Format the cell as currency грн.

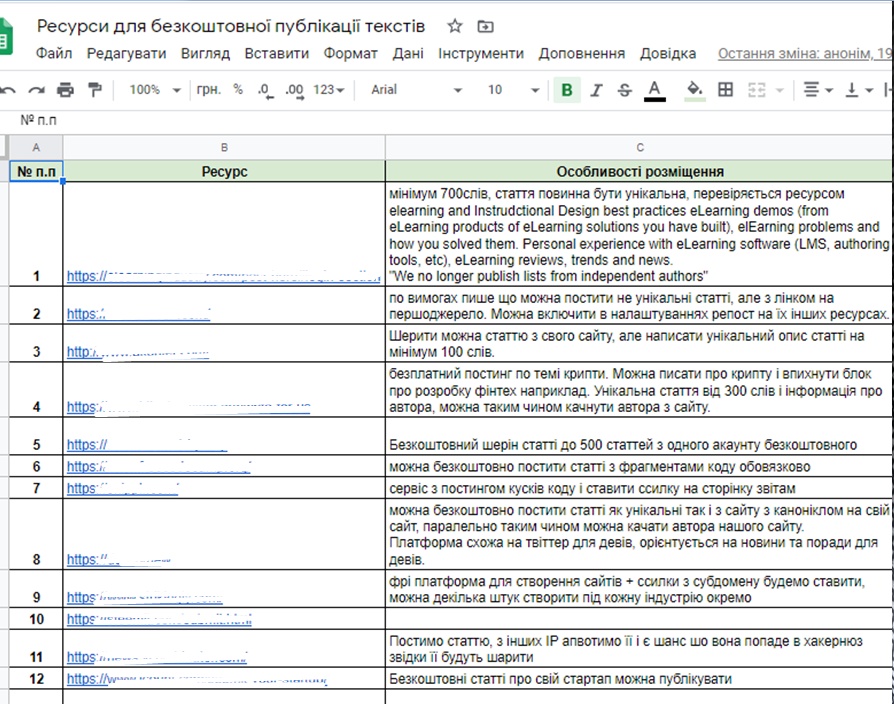click(x=208, y=89)
